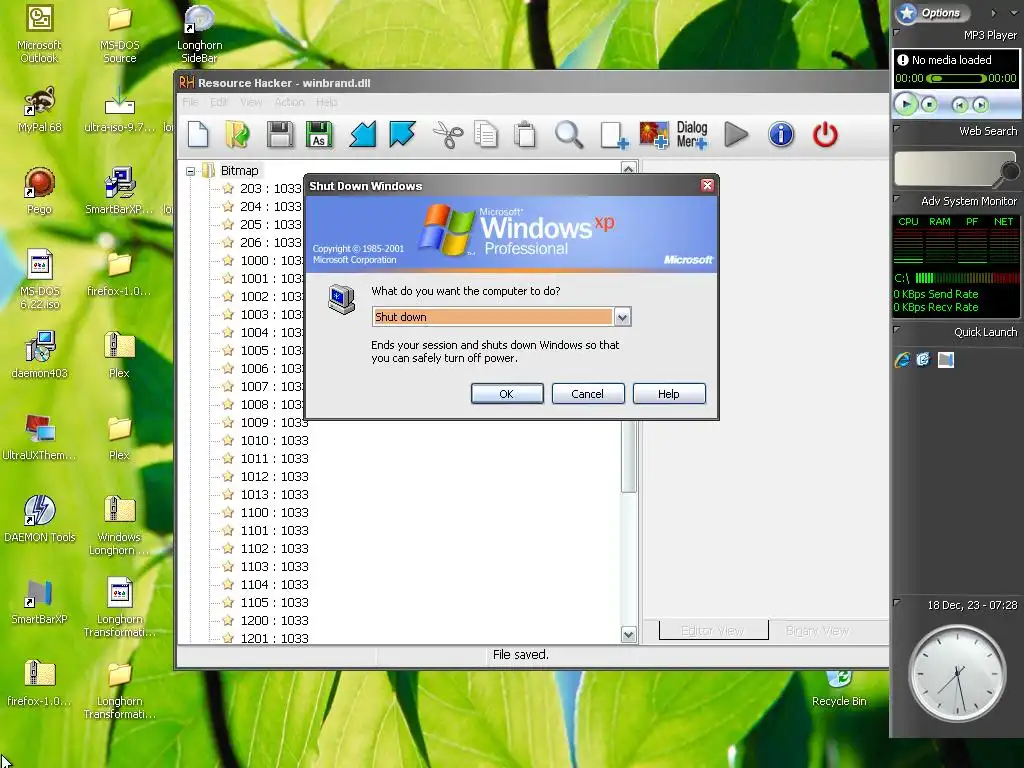Select the Longhorn SideBar desktop shortcut
This screenshot has height=768, width=1024.
coord(199,34)
